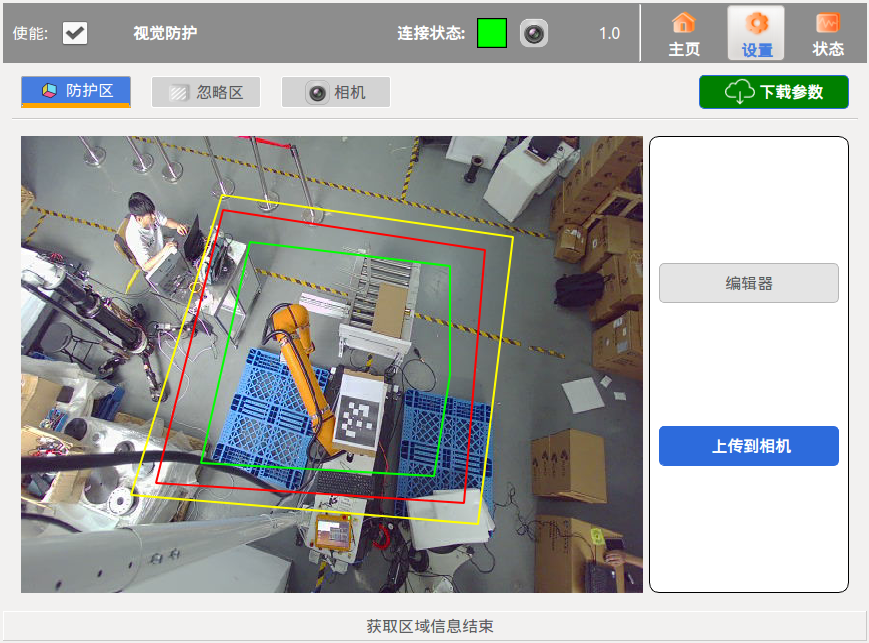Viewport: 869px width, 643px height.
Task: Click the 获取区域信息结束 status bar message
Action: [430, 626]
